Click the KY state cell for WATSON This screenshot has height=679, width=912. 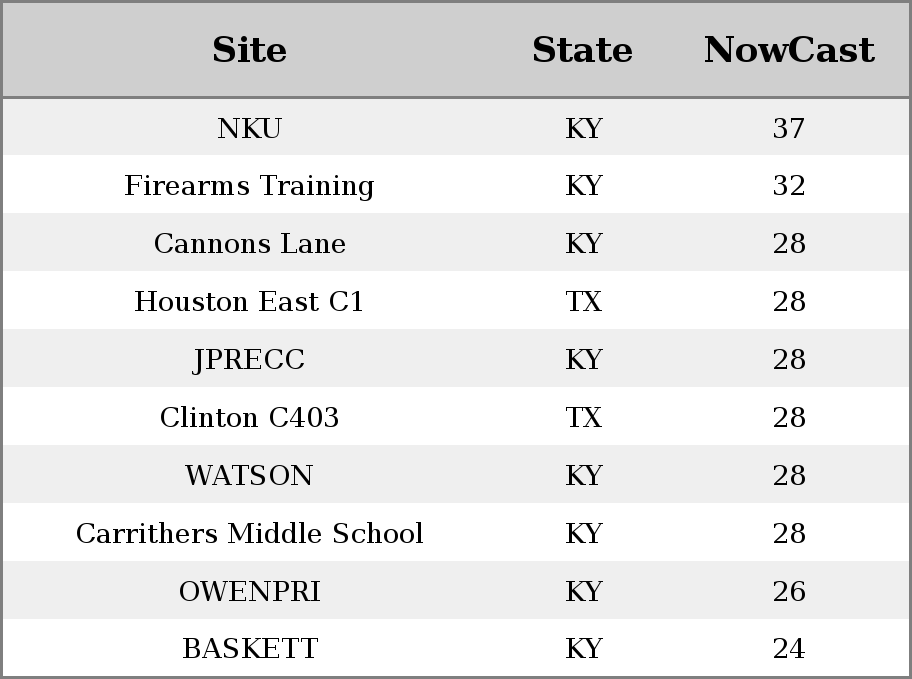tap(583, 475)
